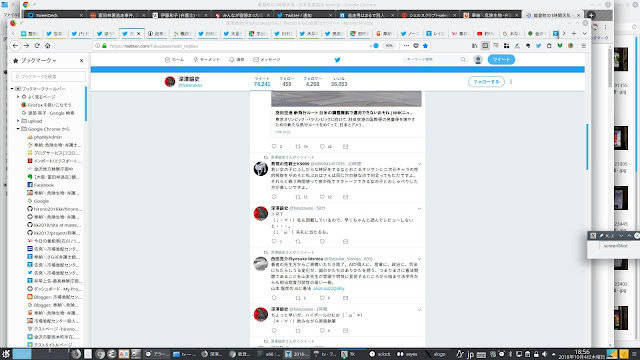Image resolution: width=640 pixels, height=360 pixels.
Task: Go back with Firefox back arrow
Action: click(15, 46)
